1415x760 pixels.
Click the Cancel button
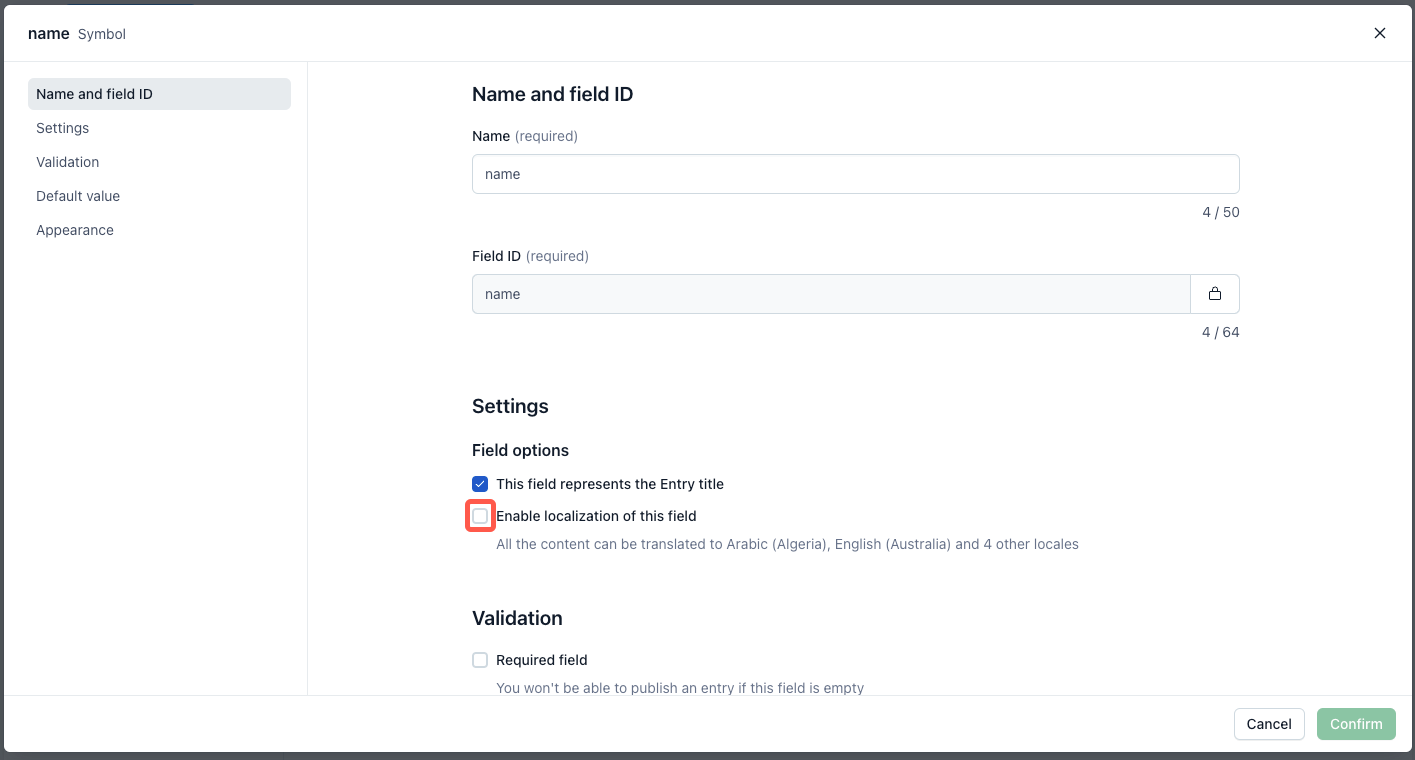[x=1269, y=724]
